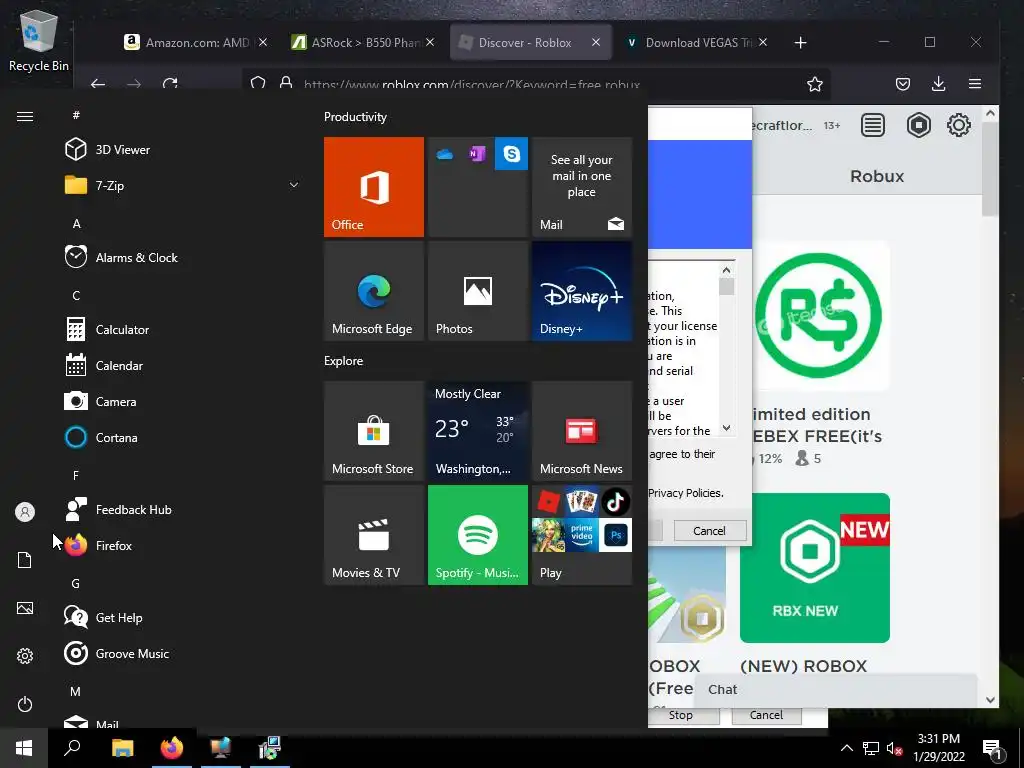
Task: Open Microsoft Edge tile
Action: pos(374,291)
